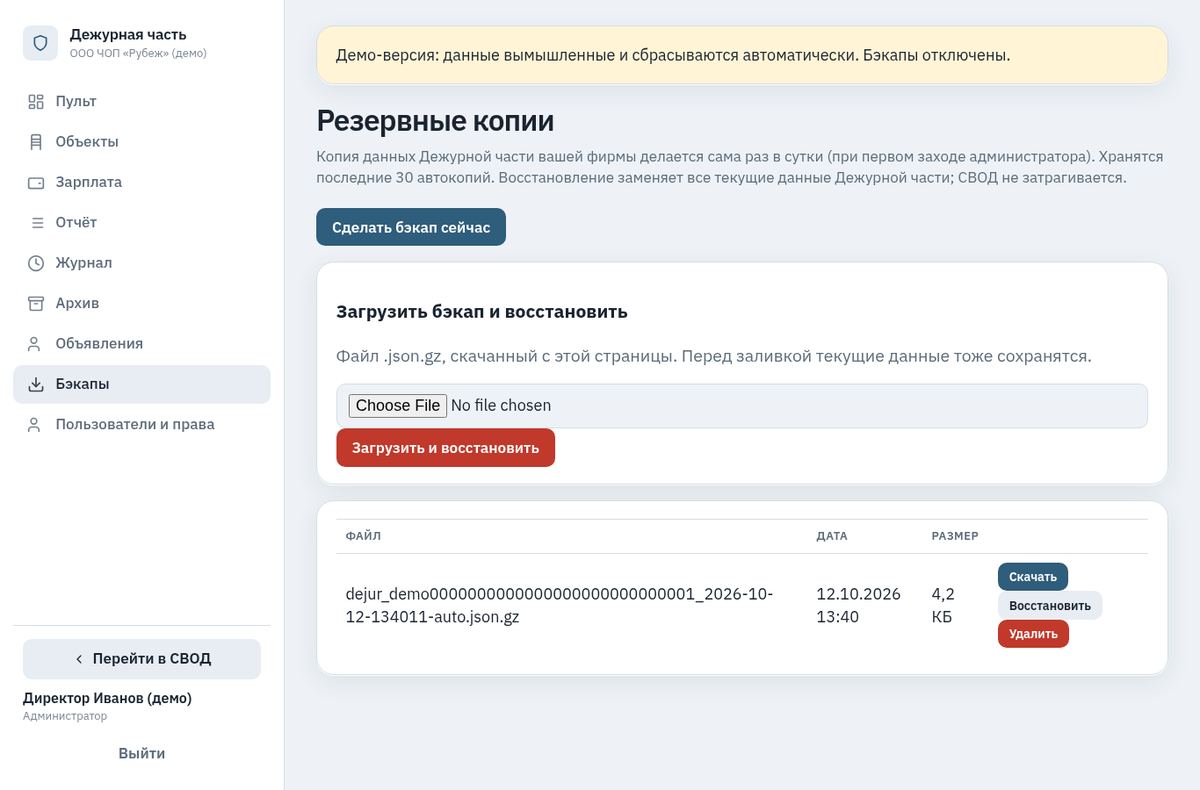Click the Загрузить бэкап и восстановить heading
Screen dimensions: 1200x790
pyautogui.click(x=482, y=311)
